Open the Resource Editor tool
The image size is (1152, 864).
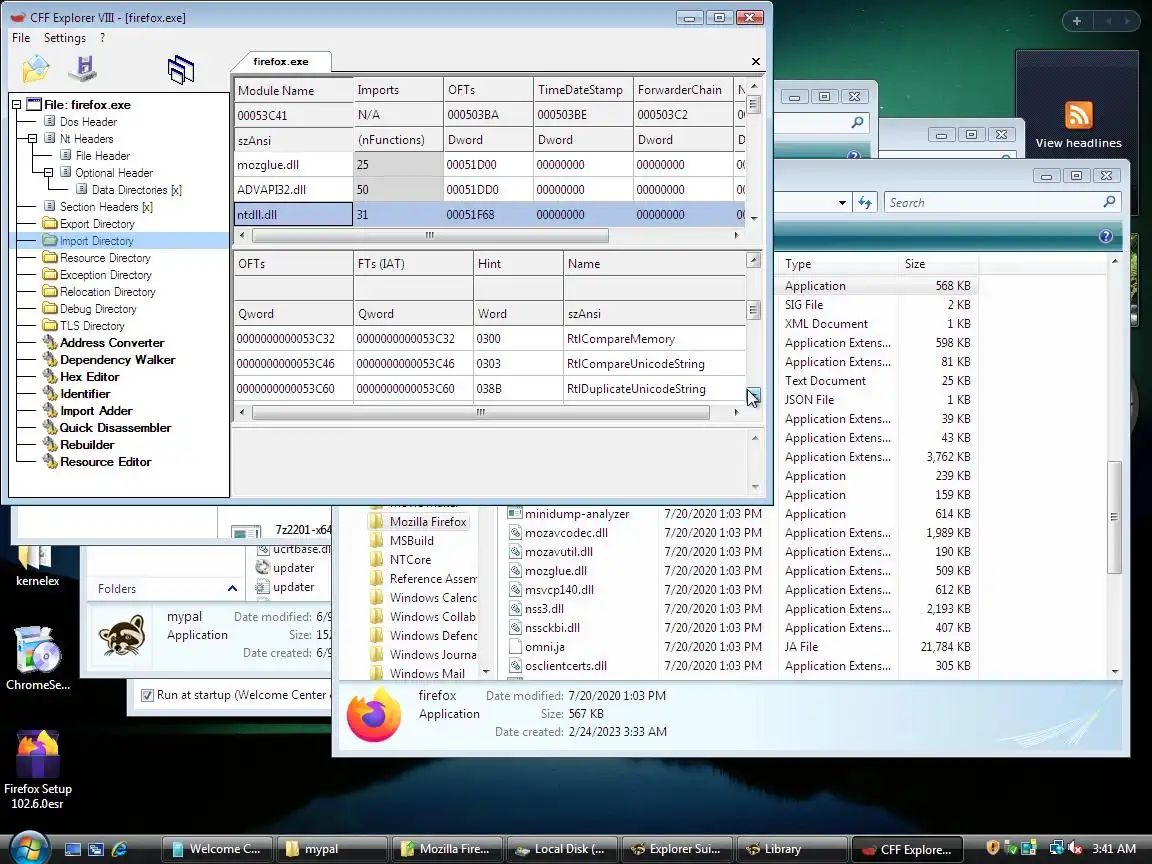[x=106, y=461]
